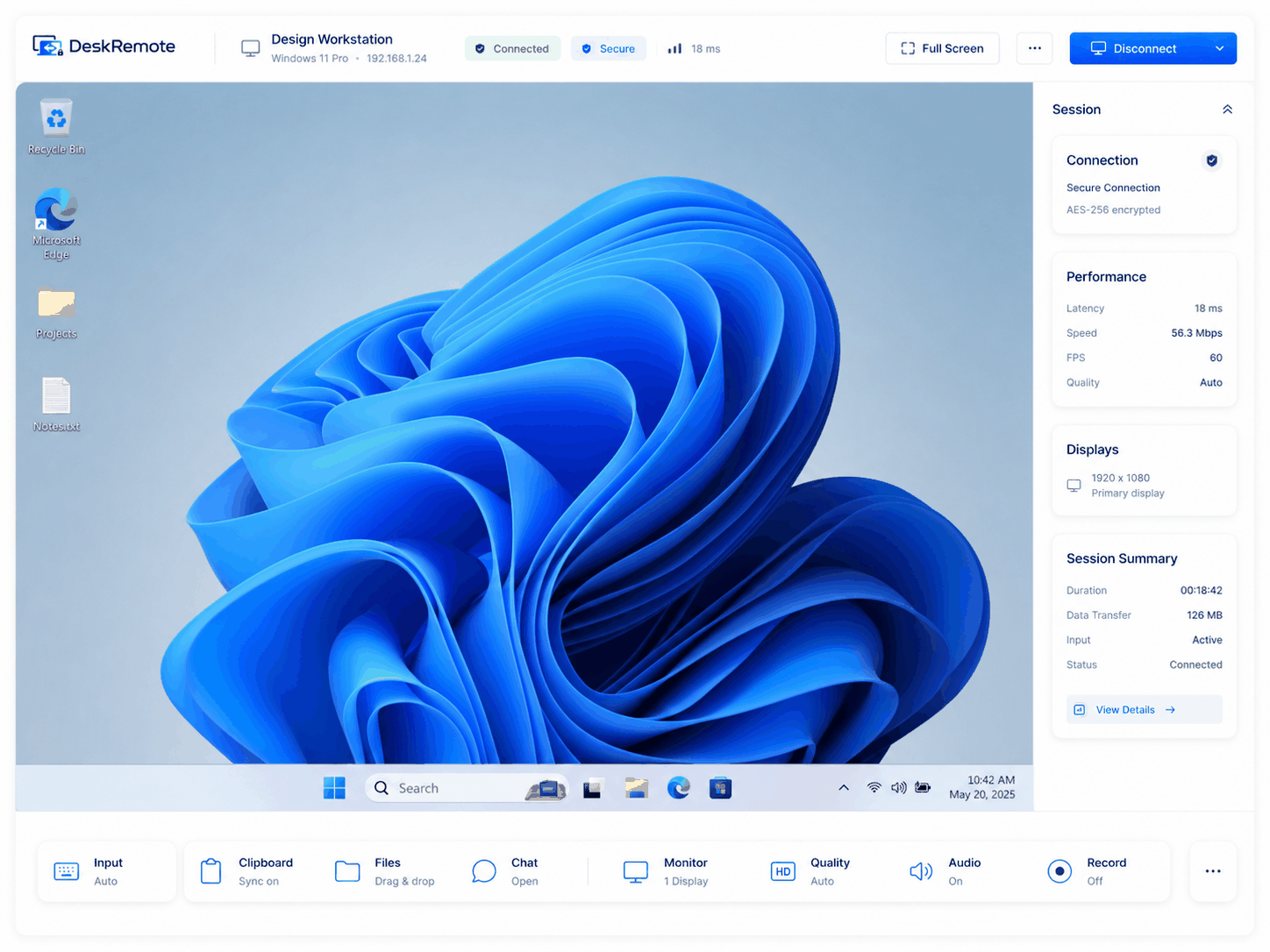Click the Windows 11 Pro label
This screenshot has height=952, width=1270.
click(310, 59)
